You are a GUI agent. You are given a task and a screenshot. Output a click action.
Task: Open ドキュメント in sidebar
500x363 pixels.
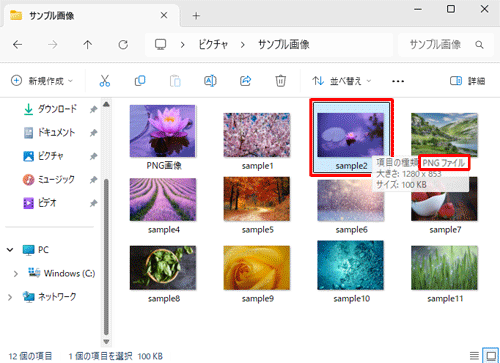[49, 133]
